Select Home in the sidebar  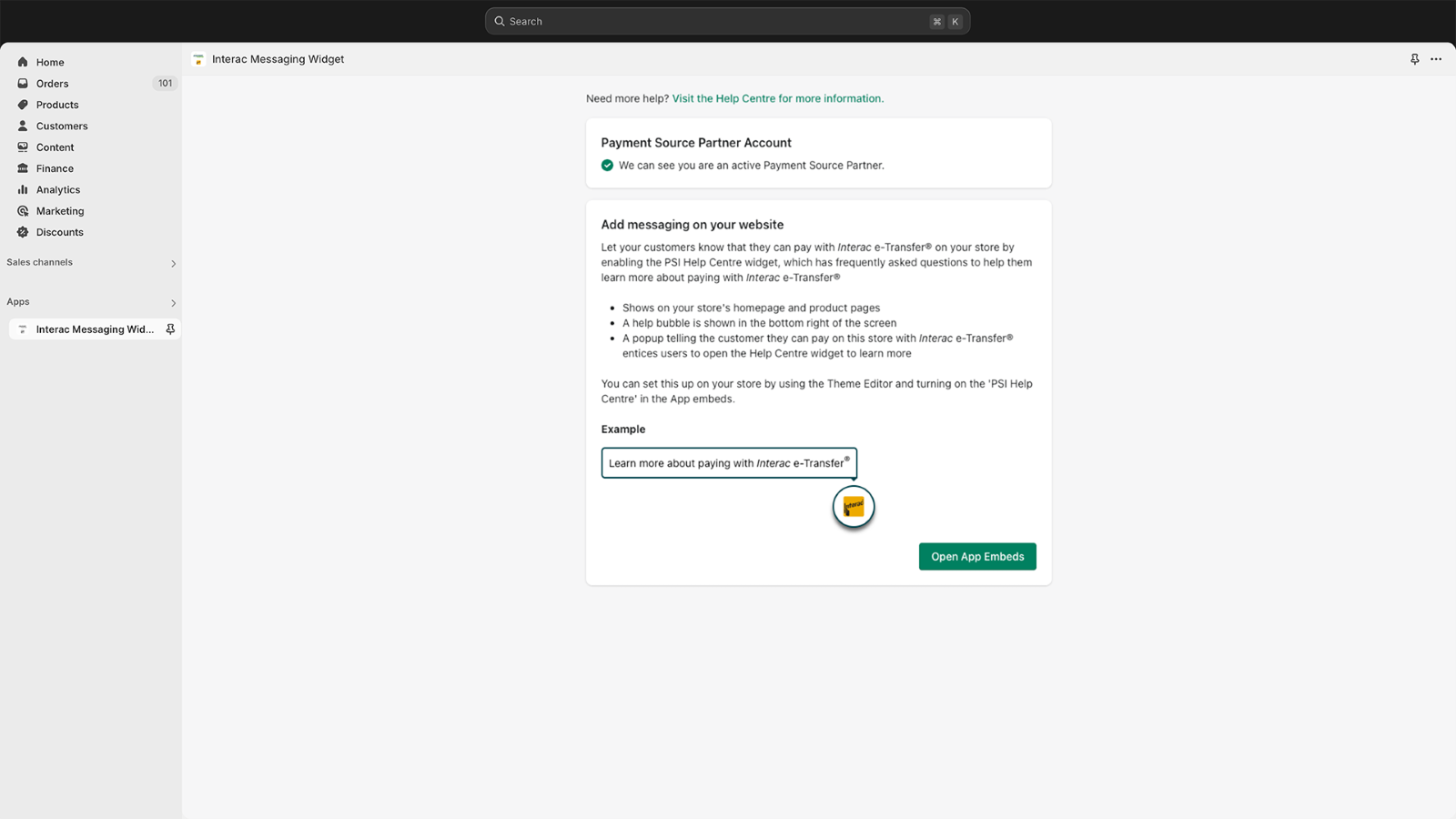click(50, 62)
